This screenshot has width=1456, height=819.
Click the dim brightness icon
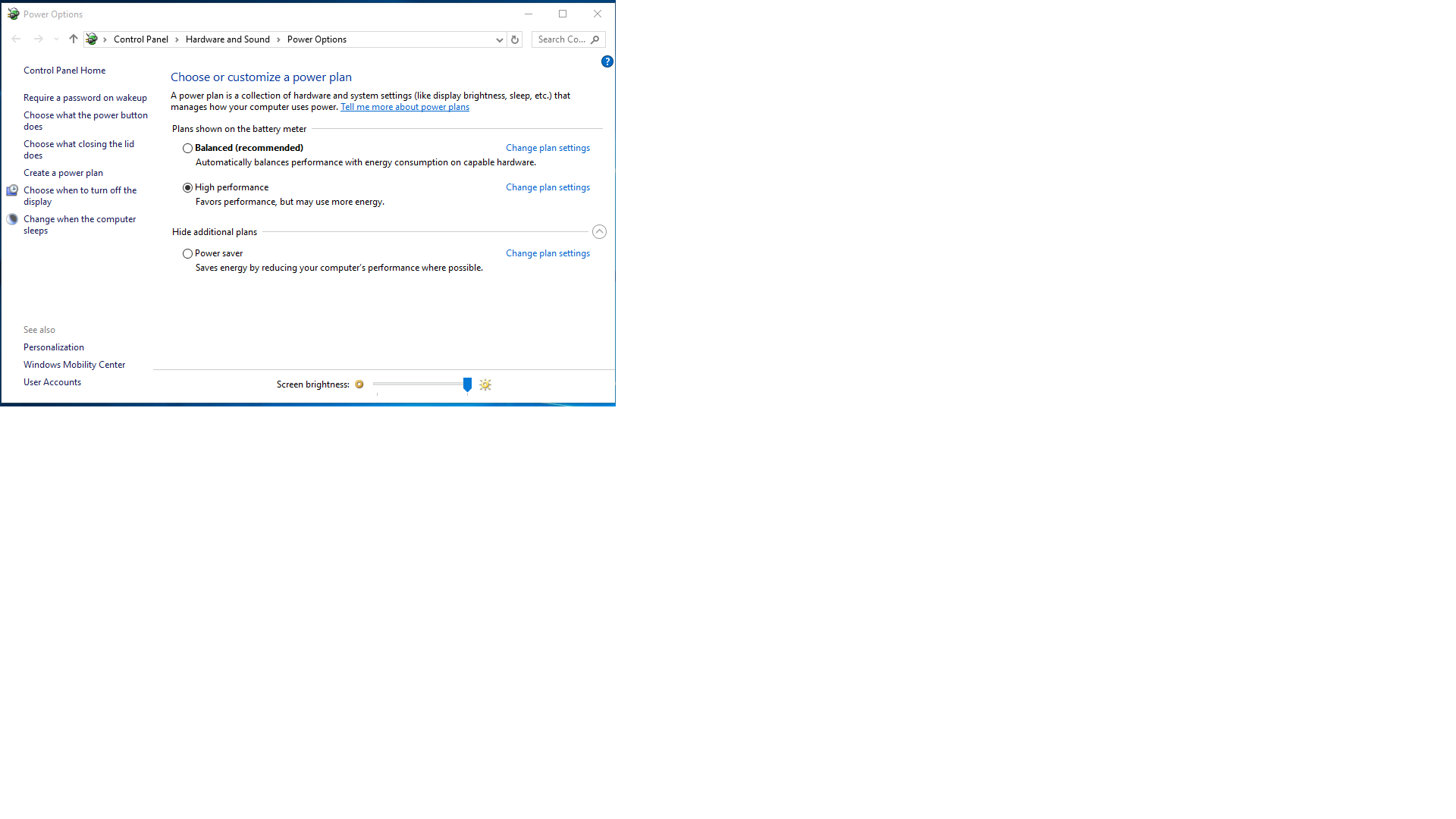(359, 384)
